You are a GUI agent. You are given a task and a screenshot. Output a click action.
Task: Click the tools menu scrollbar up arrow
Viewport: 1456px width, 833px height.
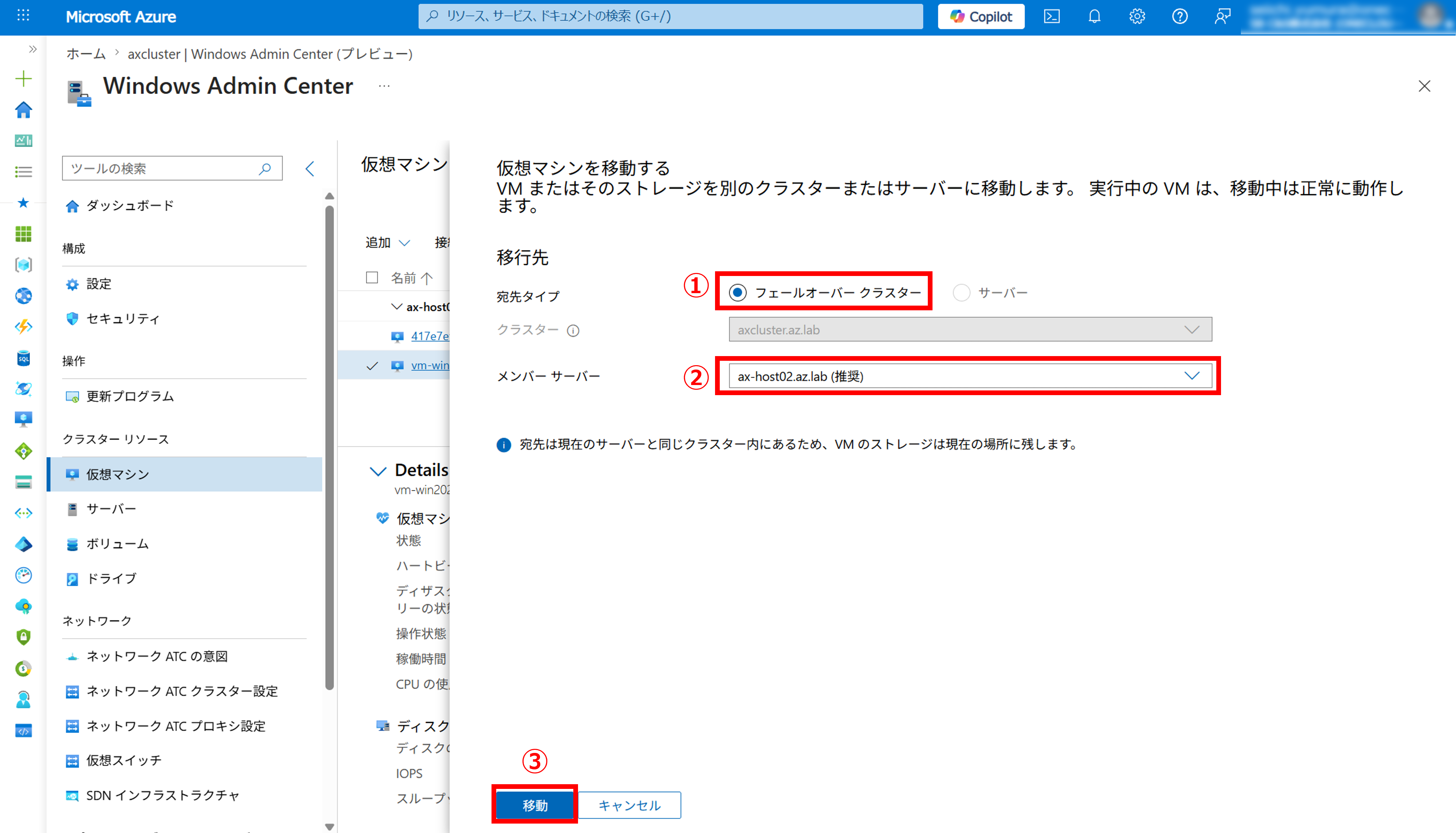coord(330,196)
